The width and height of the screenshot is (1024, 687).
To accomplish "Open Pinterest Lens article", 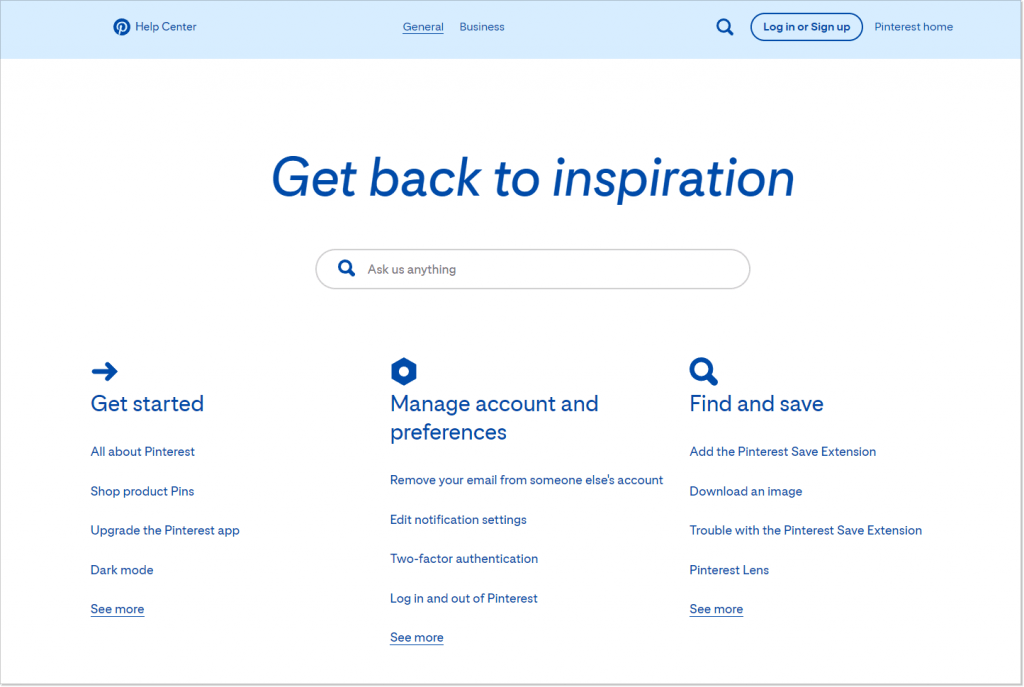I will pyautogui.click(x=729, y=569).
